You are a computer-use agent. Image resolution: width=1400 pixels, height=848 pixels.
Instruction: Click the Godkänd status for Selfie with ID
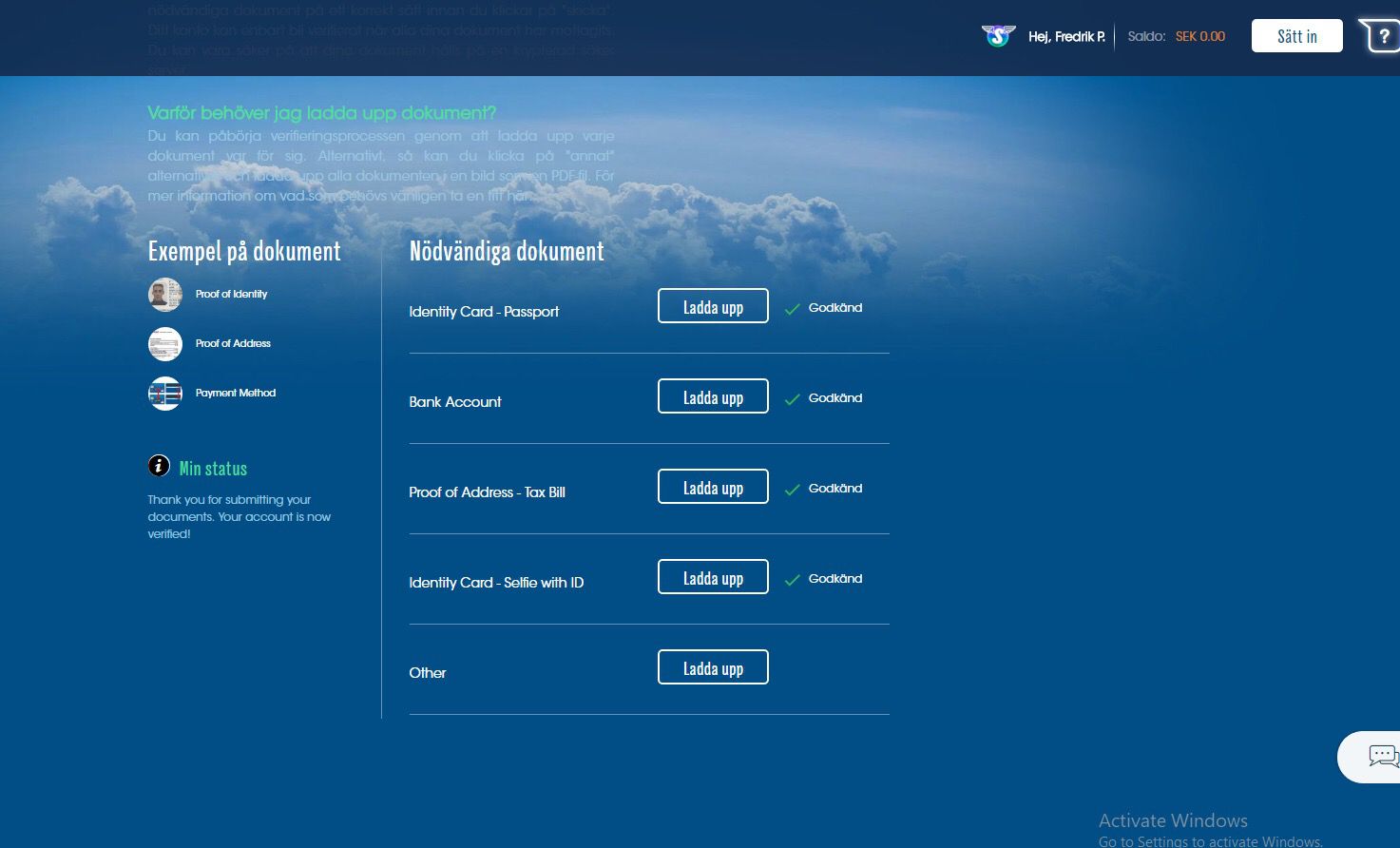pos(835,578)
